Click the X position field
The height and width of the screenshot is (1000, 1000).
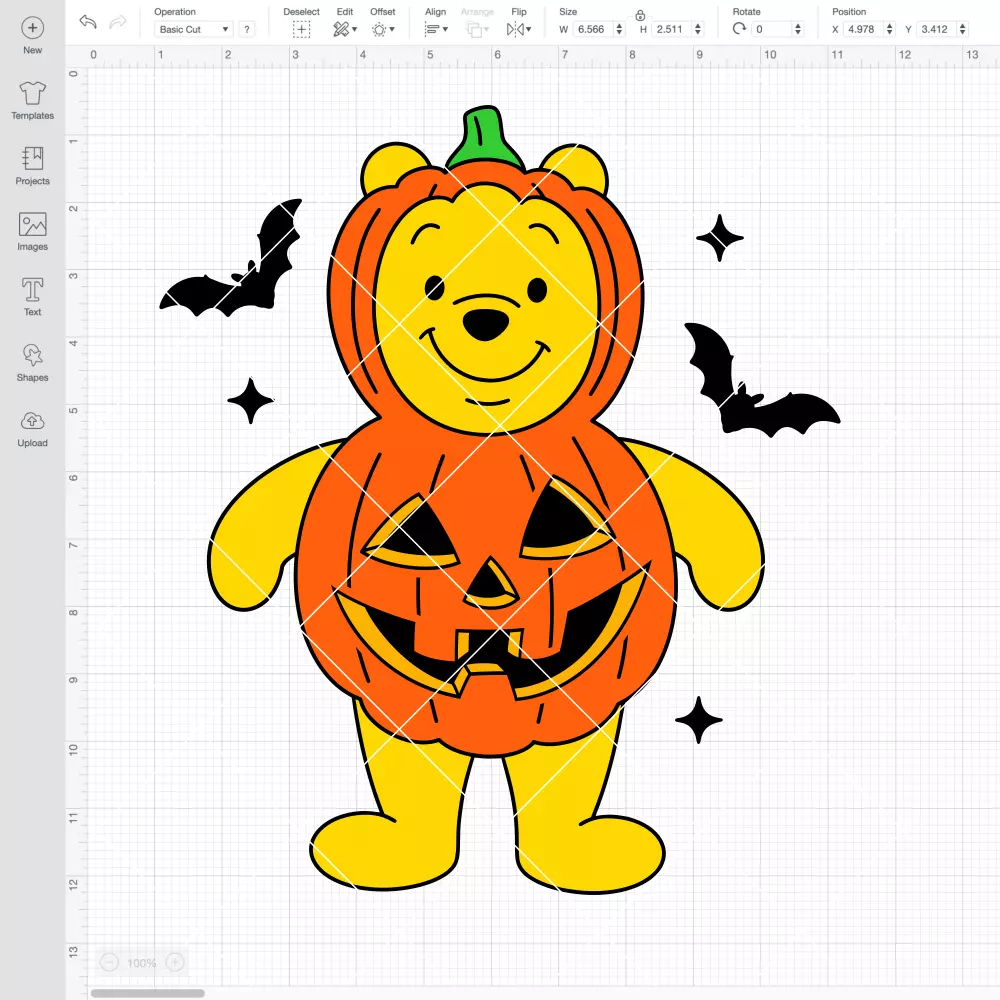click(863, 29)
